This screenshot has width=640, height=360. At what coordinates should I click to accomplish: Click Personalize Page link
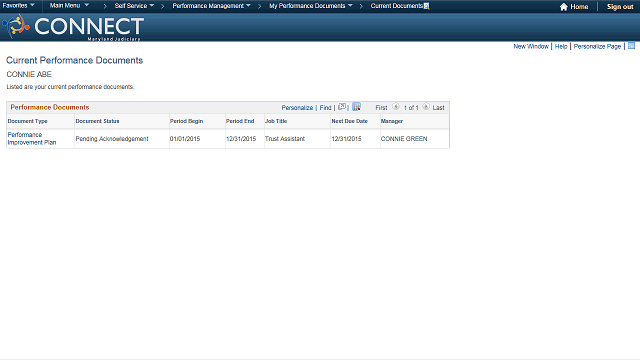pyautogui.click(x=597, y=47)
